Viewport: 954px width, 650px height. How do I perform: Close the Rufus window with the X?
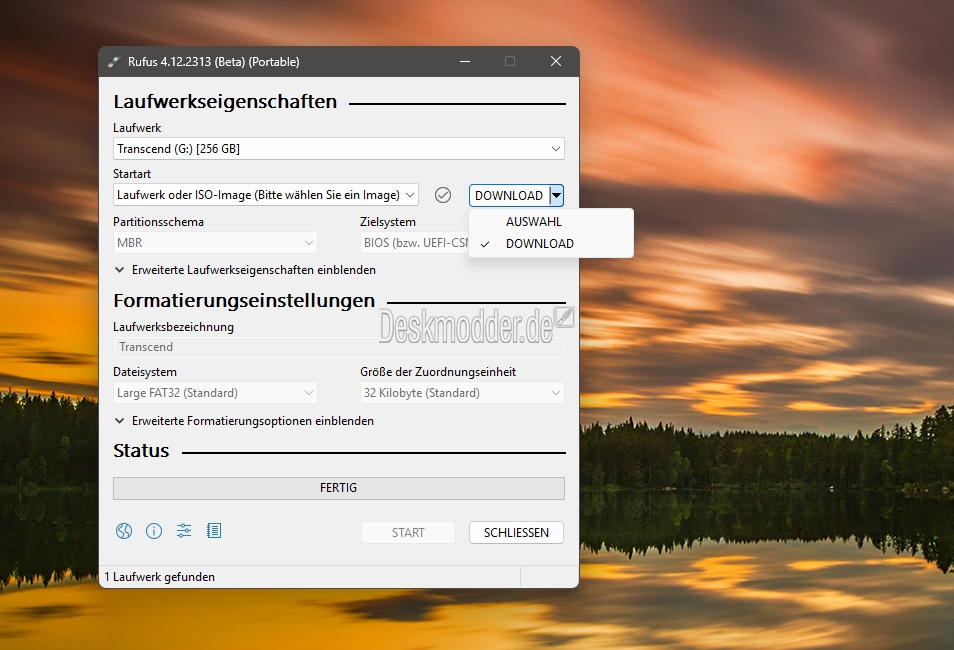(x=555, y=62)
